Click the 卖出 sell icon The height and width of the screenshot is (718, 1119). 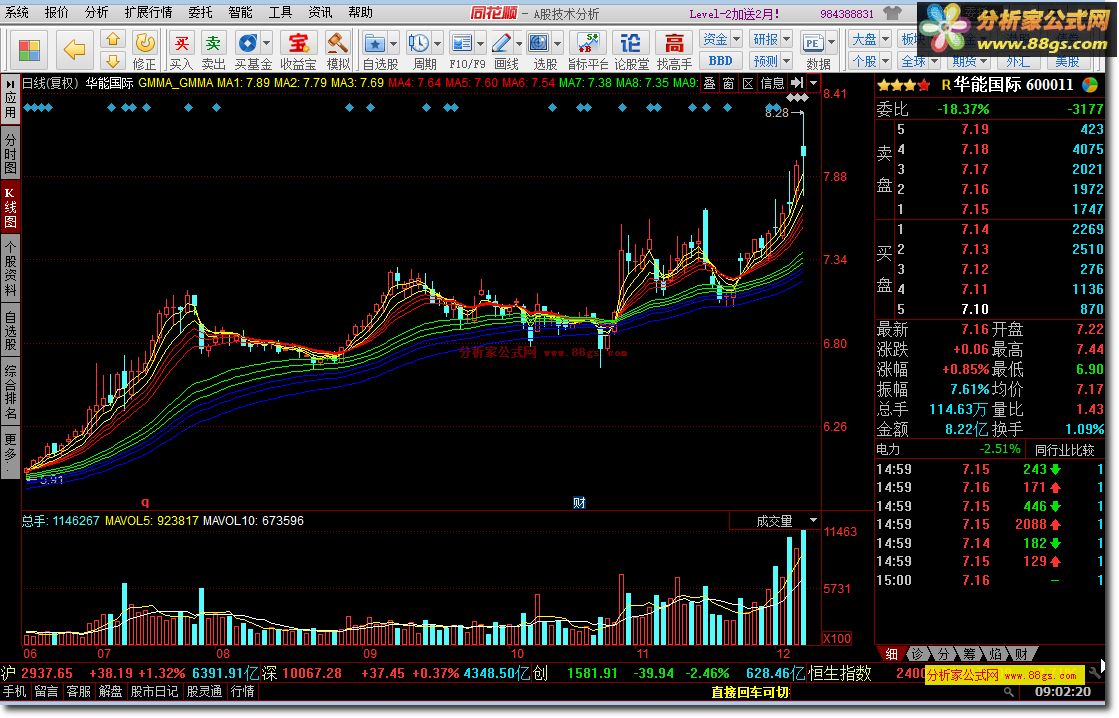(213, 44)
